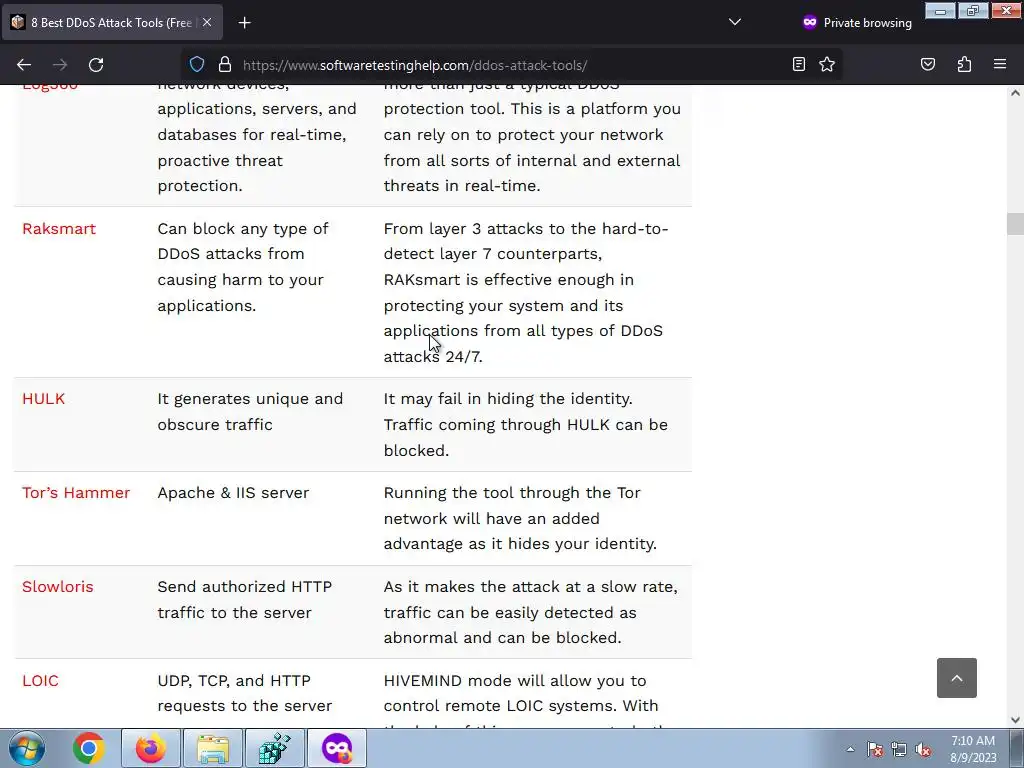Open the clock showing 7:10 AM
The width and height of the screenshot is (1024, 768).
973,749
